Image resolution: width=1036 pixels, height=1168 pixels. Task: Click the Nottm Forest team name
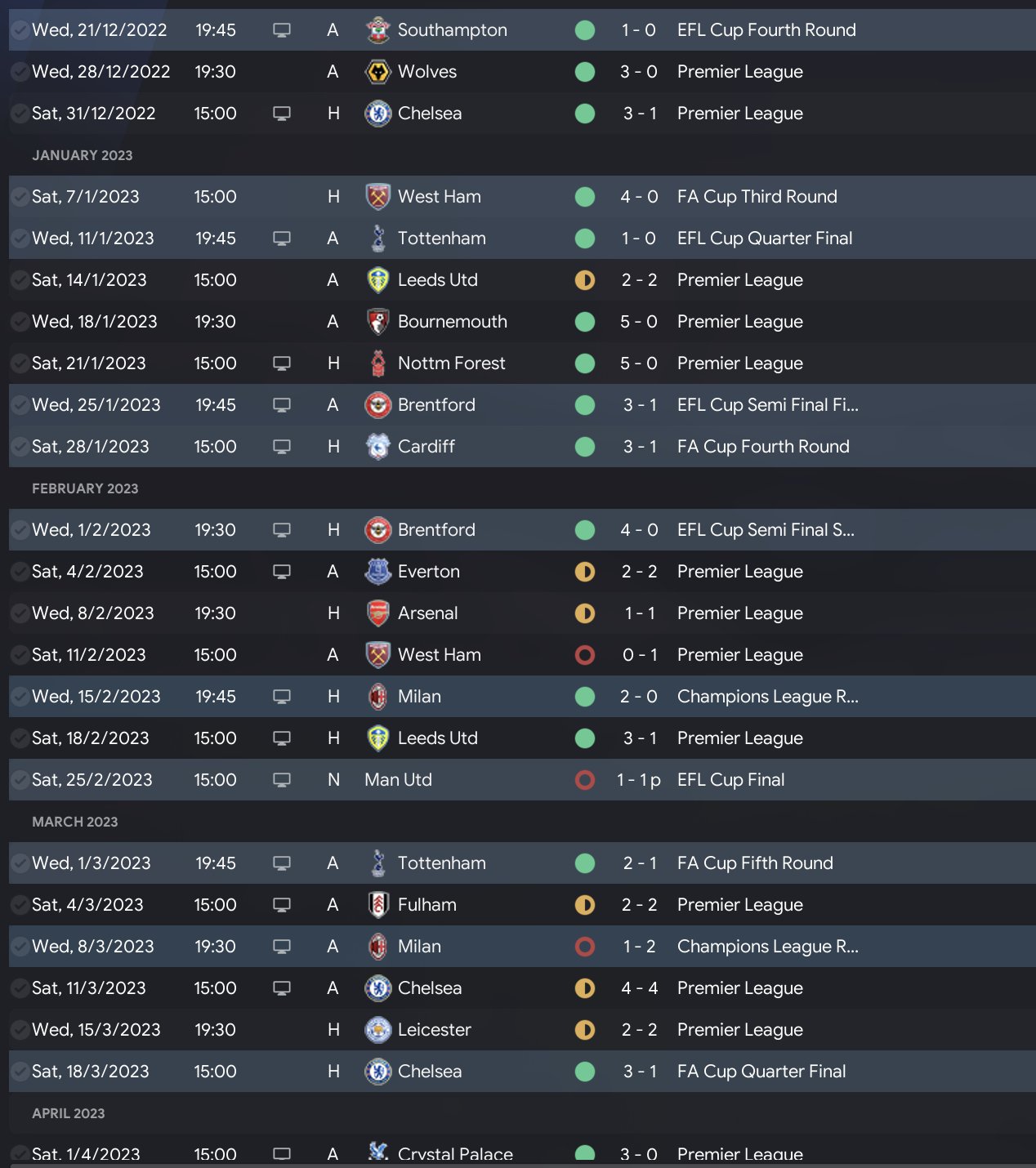pyautogui.click(x=451, y=363)
